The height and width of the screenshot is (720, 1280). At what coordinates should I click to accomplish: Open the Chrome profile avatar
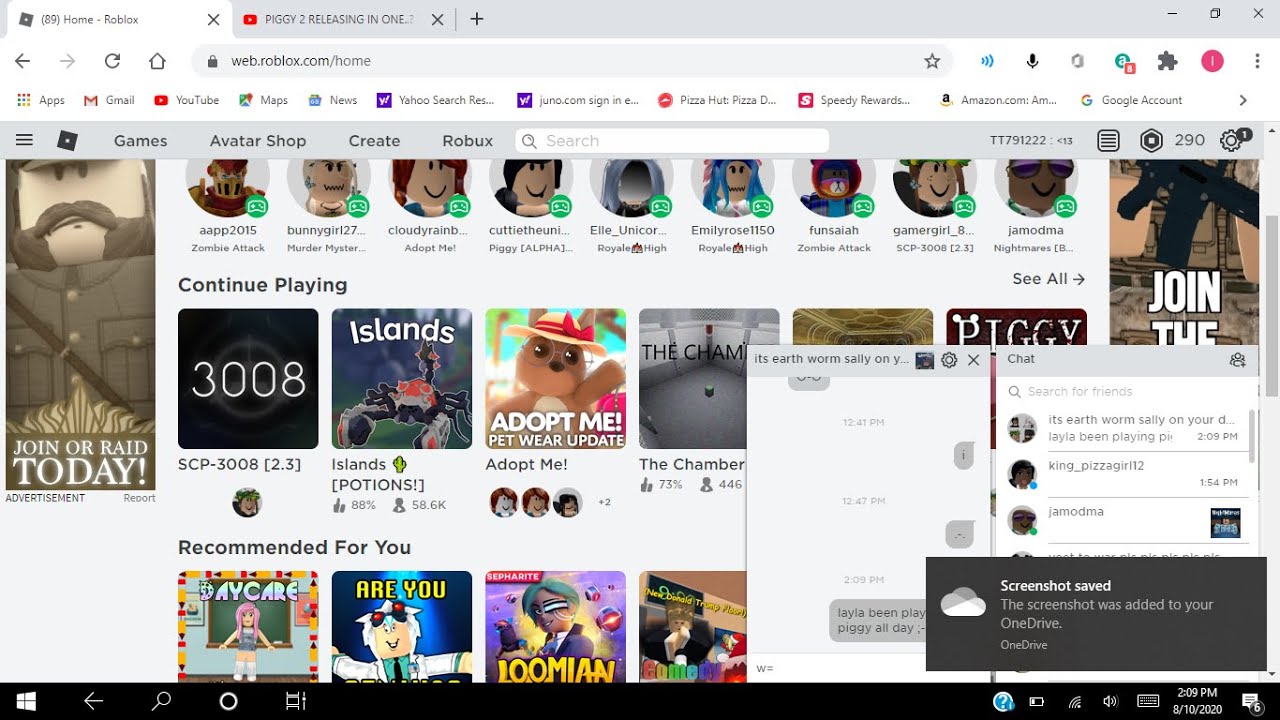1212,61
